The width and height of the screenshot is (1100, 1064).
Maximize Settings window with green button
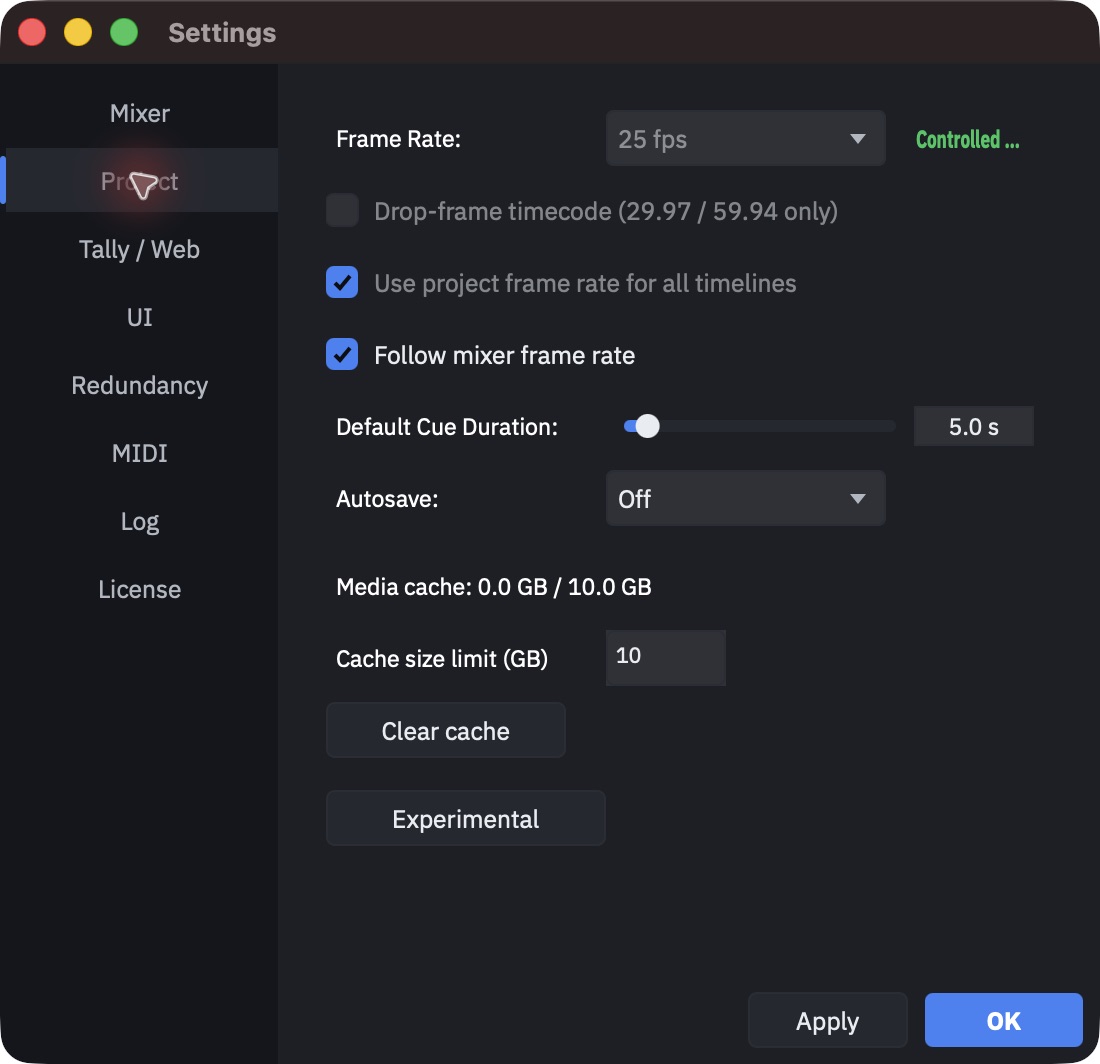pos(124,32)
